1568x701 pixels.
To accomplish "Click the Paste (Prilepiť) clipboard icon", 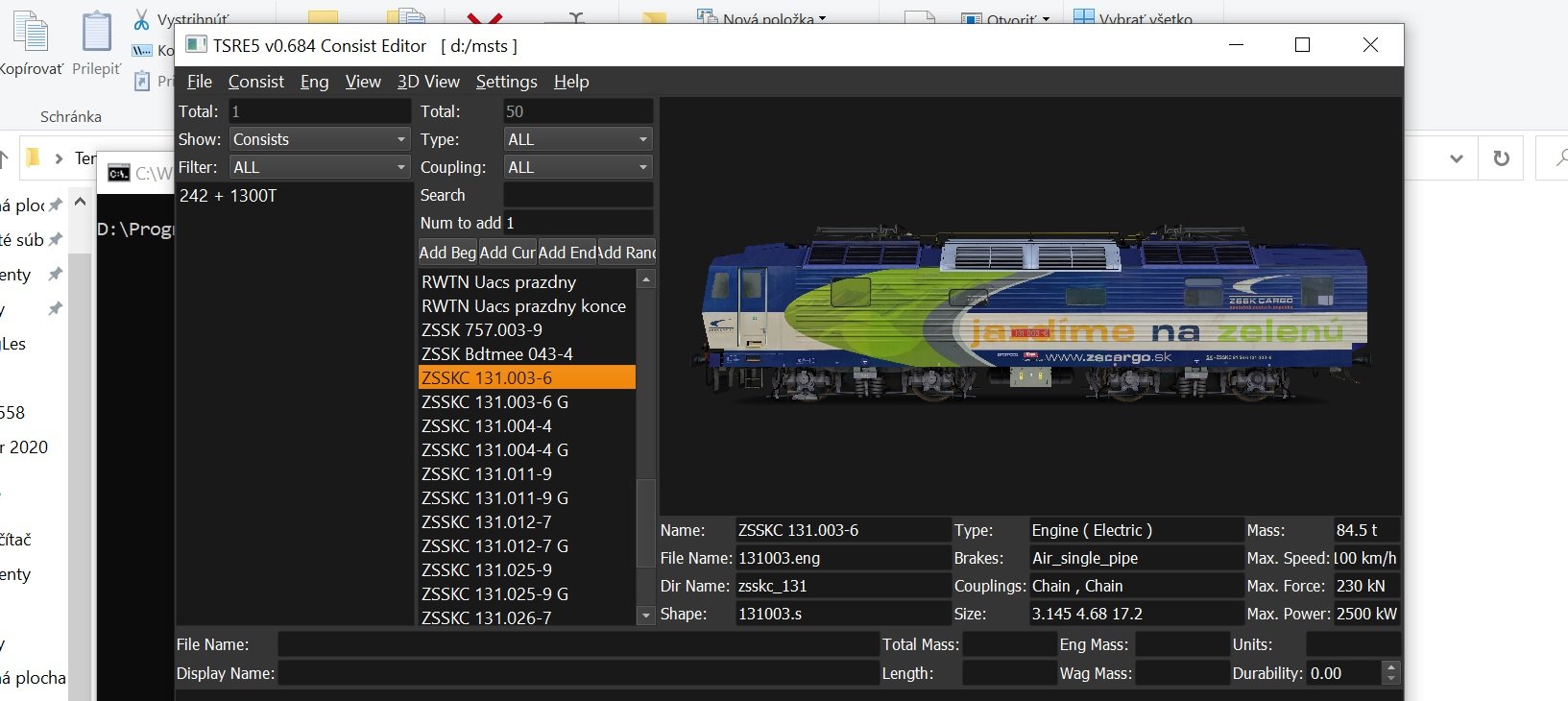I will (96, 33).
